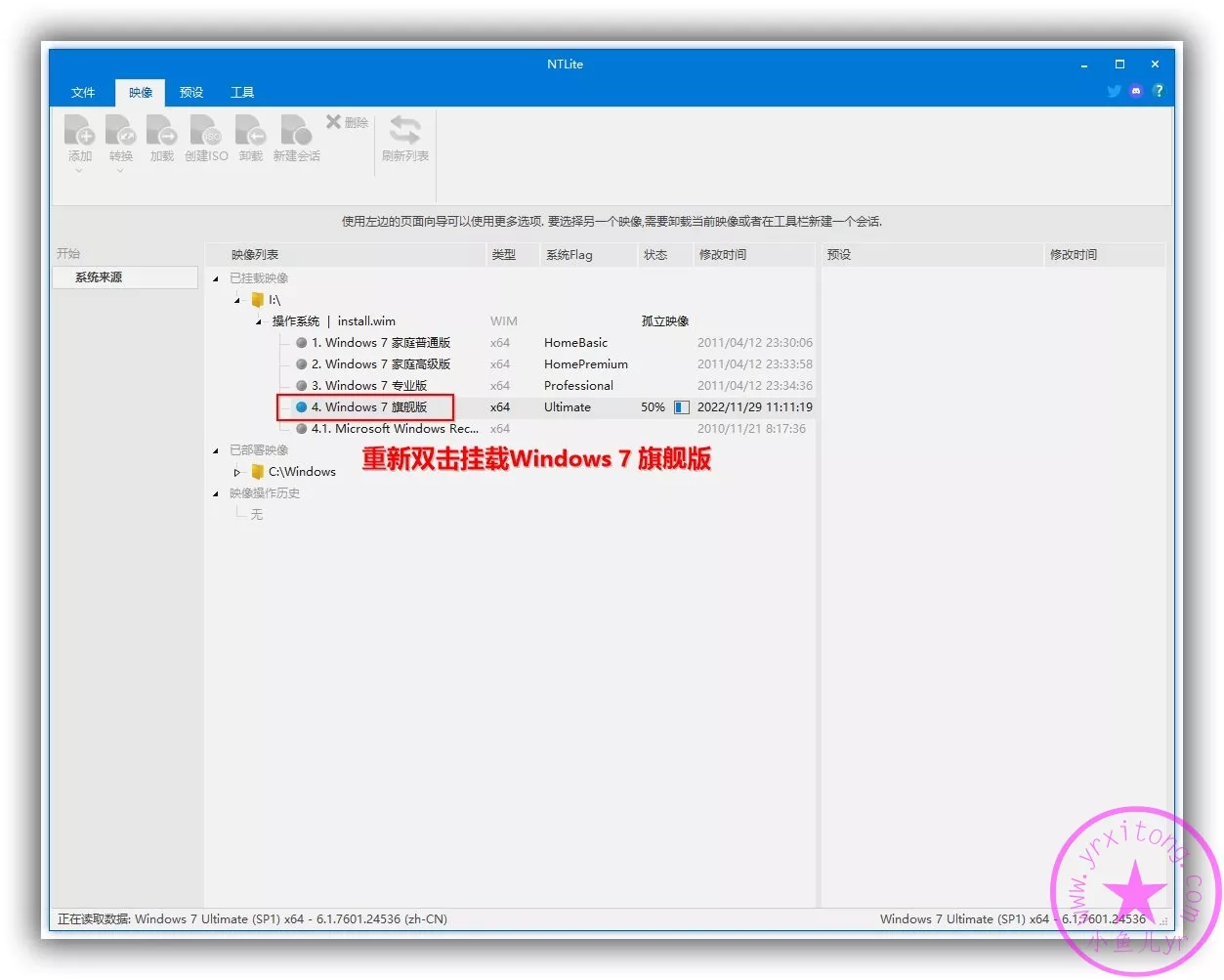Click the 刷新列表 refresh icon
This screenshot has height=980, width=1224.
click(x=404, y=130)
